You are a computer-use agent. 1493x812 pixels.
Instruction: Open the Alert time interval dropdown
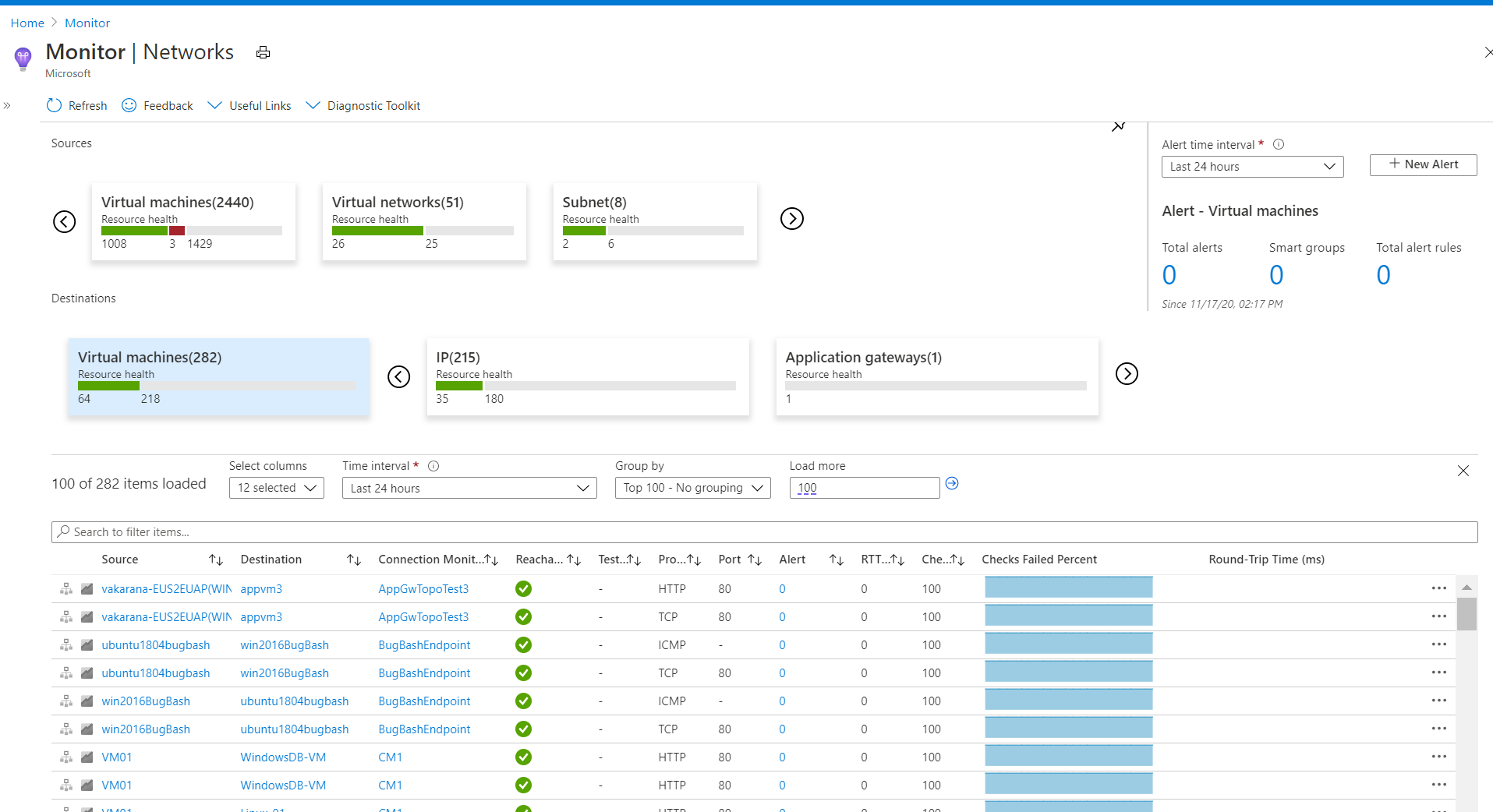(x=1252, y=166)
